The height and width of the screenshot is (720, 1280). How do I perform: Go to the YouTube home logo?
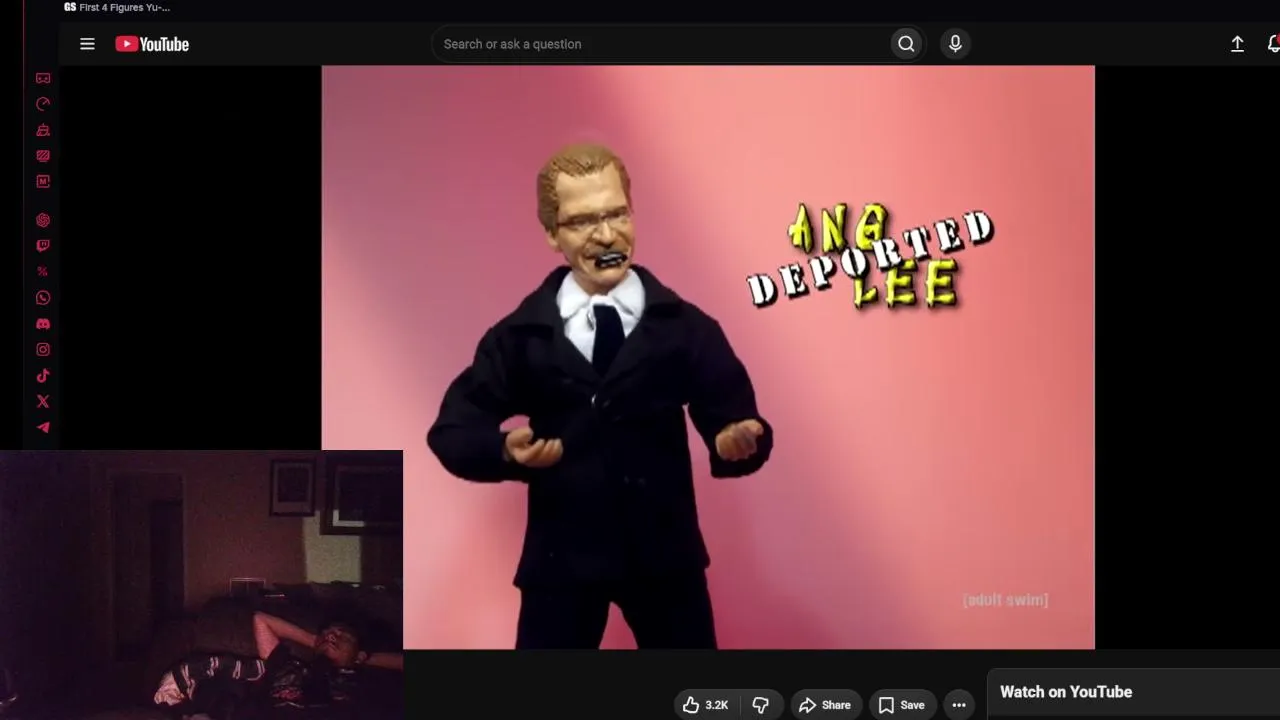coord(152,44)
